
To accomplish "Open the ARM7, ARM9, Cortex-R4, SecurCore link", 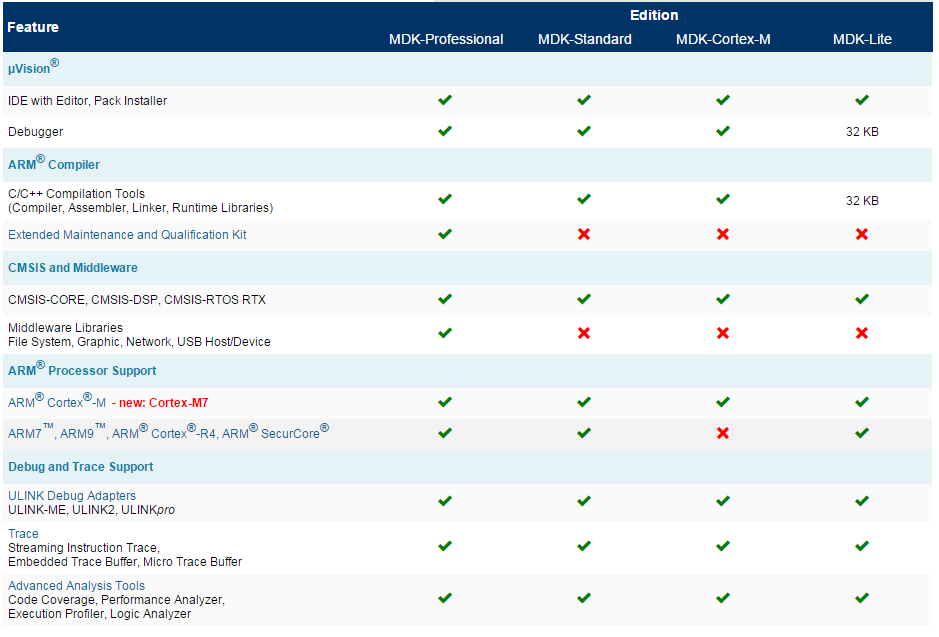I will tap(168, 432).
